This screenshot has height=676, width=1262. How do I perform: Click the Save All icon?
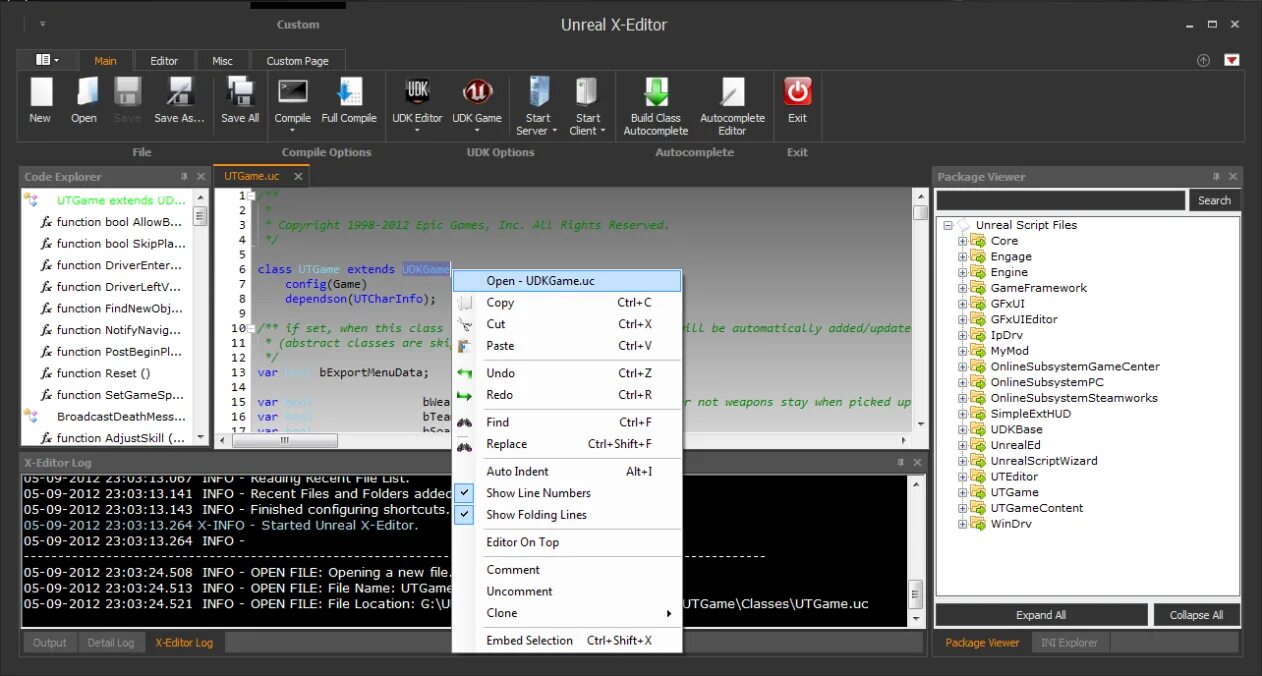point(240,93)
